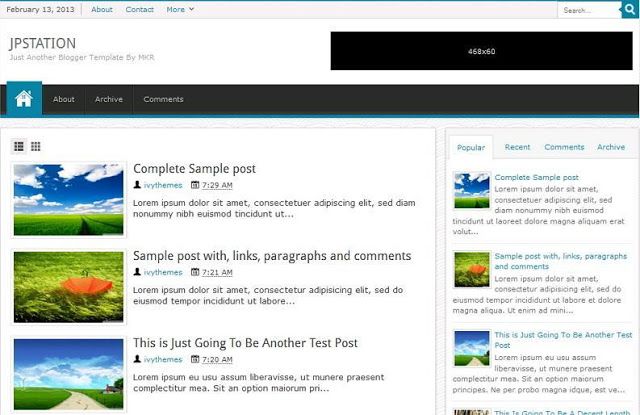Click the 468x60 banner ad
This screenshot has width=640, height=415.
click(x=481, y=51)
